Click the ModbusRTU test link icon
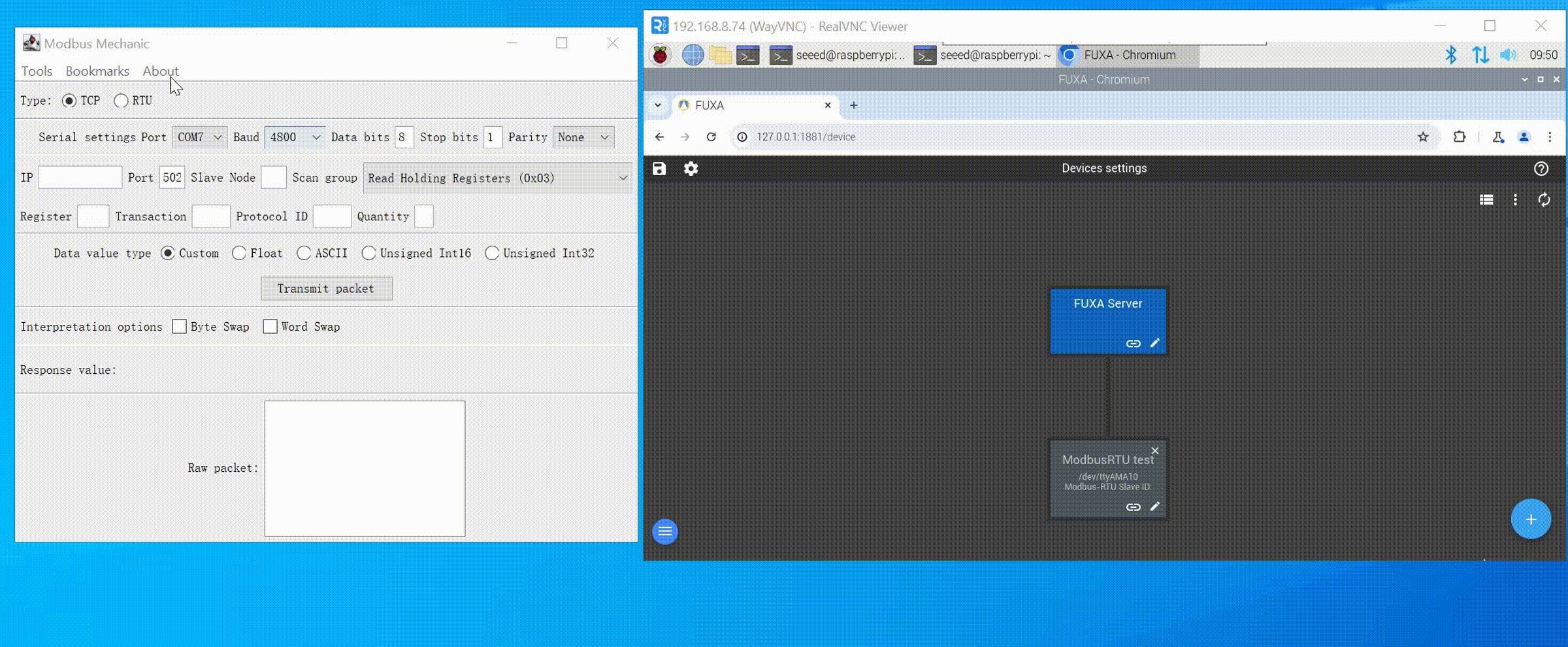The height and width of the screenshot is (647, 1568). click(1133, 507)
